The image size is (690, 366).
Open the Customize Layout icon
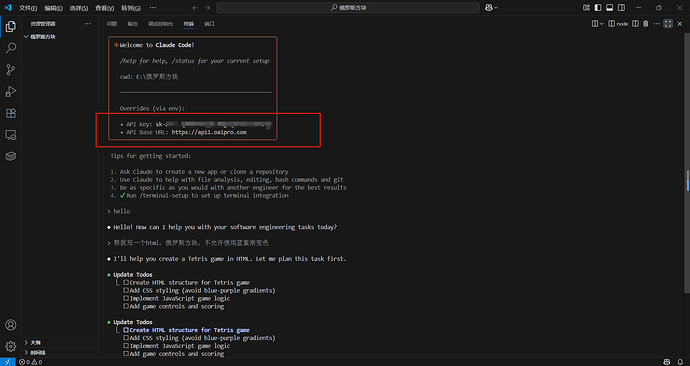tap(586, 7)
